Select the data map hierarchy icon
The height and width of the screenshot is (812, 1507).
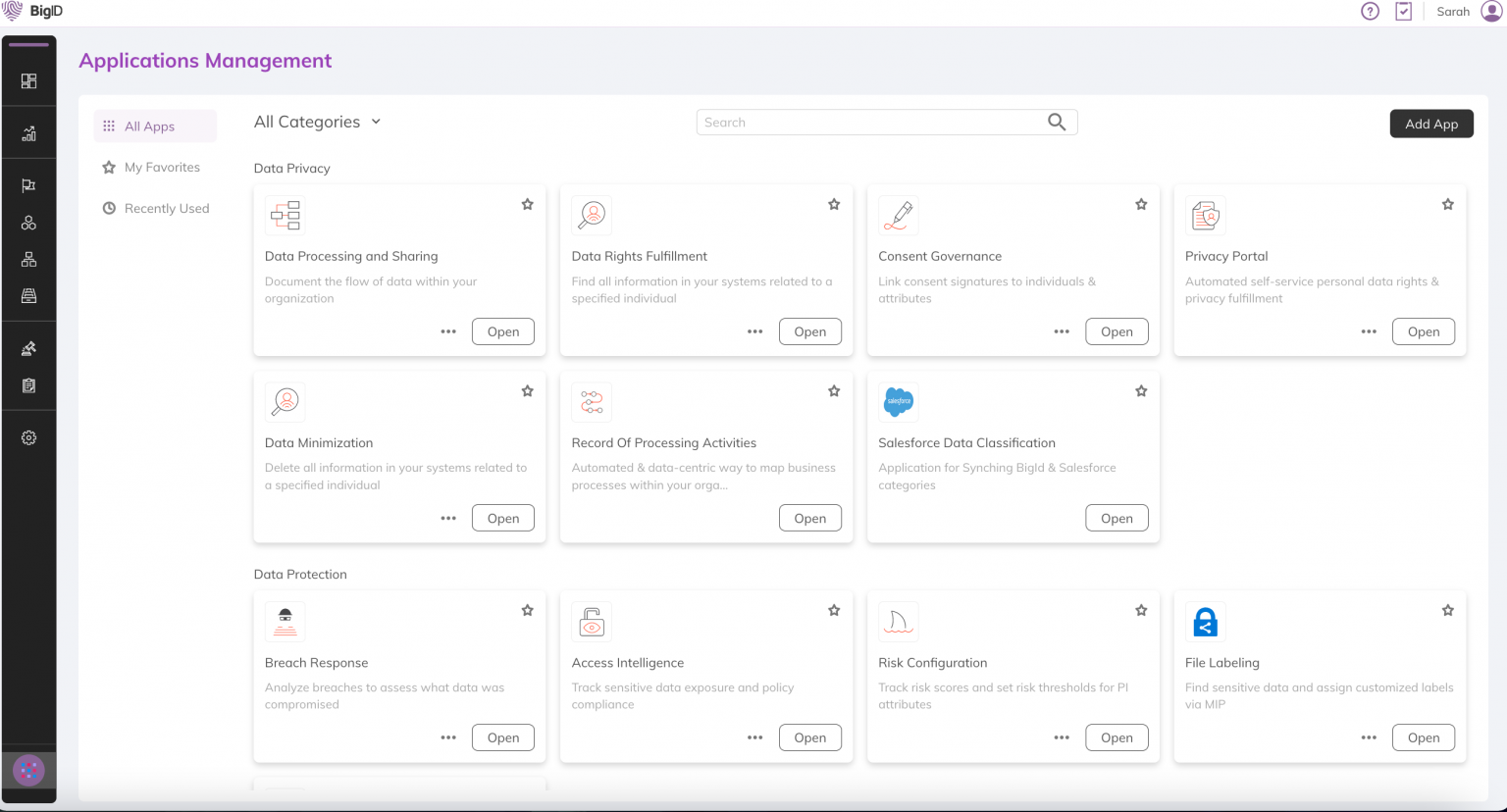pos(28,259)
